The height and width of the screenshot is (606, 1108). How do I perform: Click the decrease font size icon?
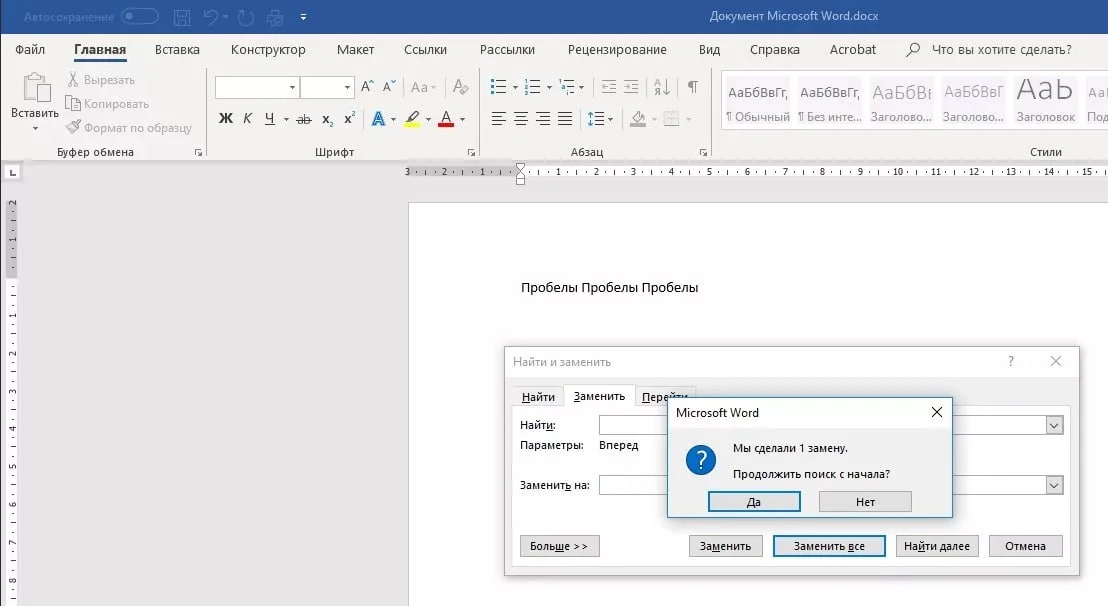tap(389, 87)
